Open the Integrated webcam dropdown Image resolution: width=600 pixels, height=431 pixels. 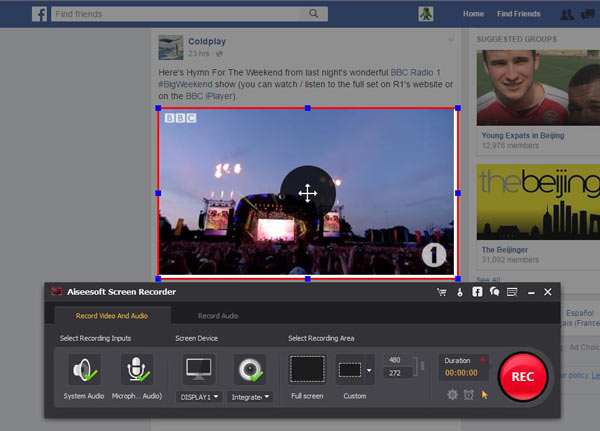coord(250,397)
